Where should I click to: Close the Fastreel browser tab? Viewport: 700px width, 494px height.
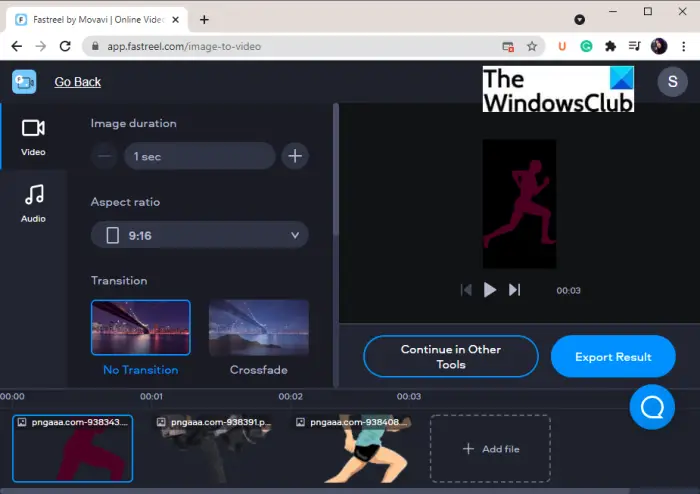coord(175,20)
